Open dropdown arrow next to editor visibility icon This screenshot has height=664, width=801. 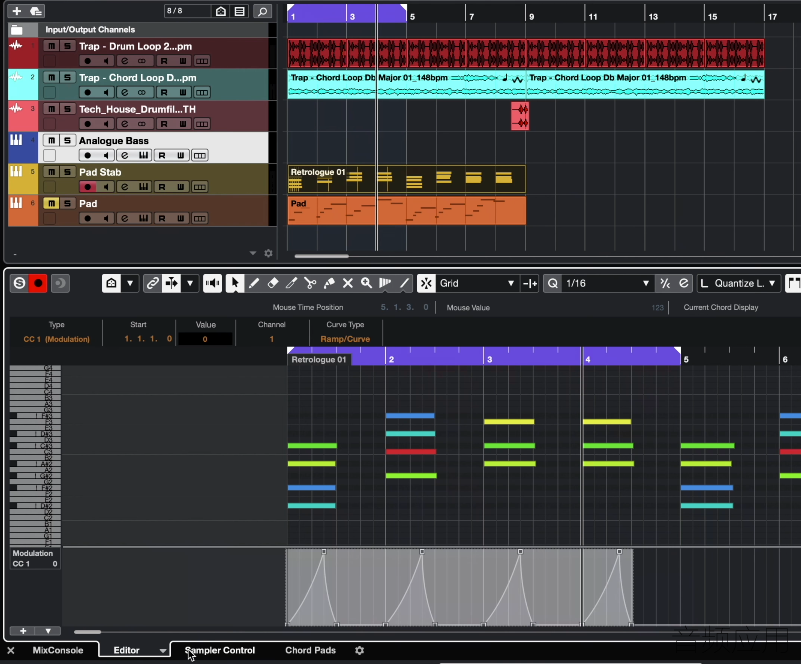pos(130,283)
